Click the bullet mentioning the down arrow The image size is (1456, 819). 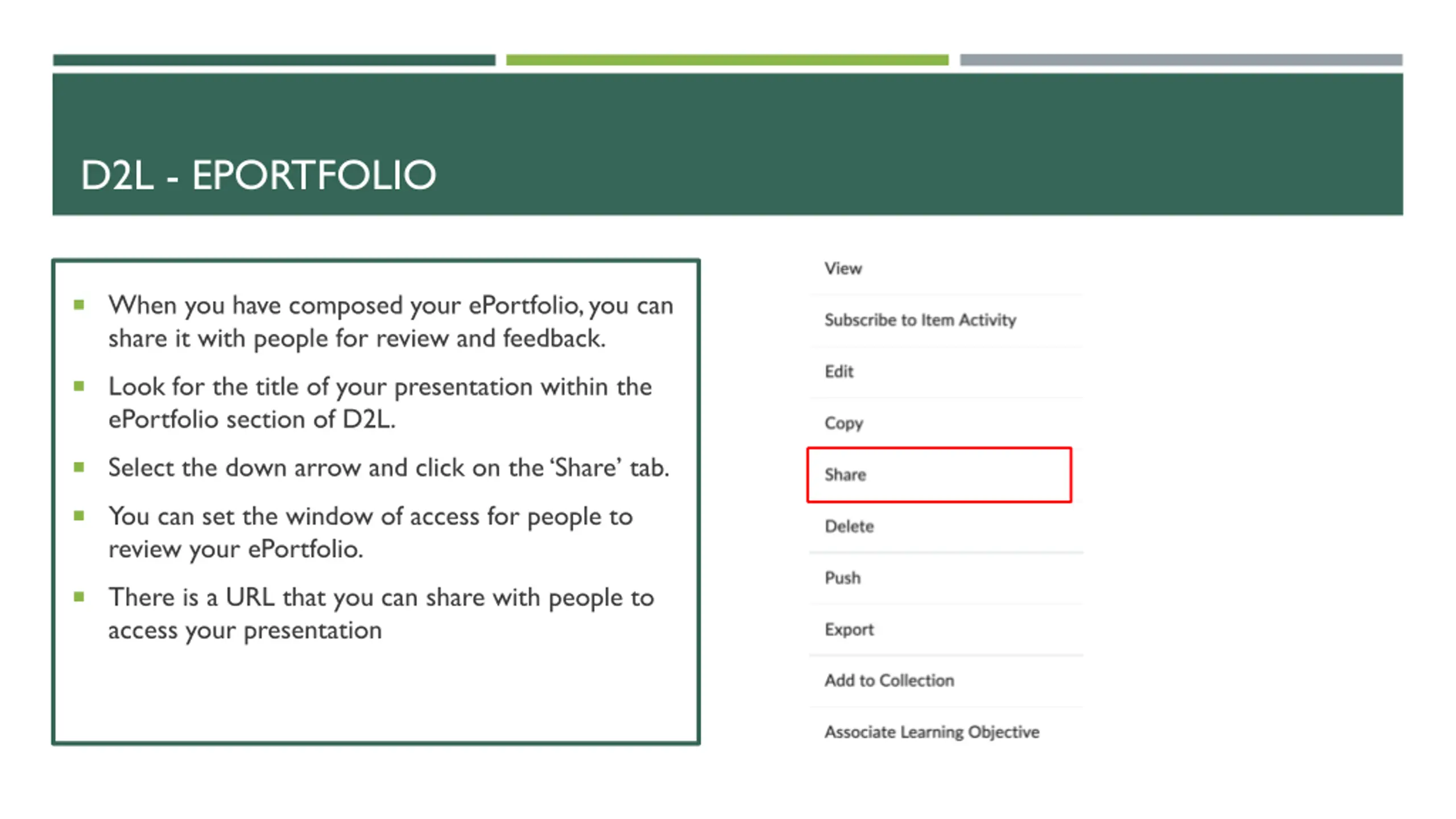tap(388, 468)
